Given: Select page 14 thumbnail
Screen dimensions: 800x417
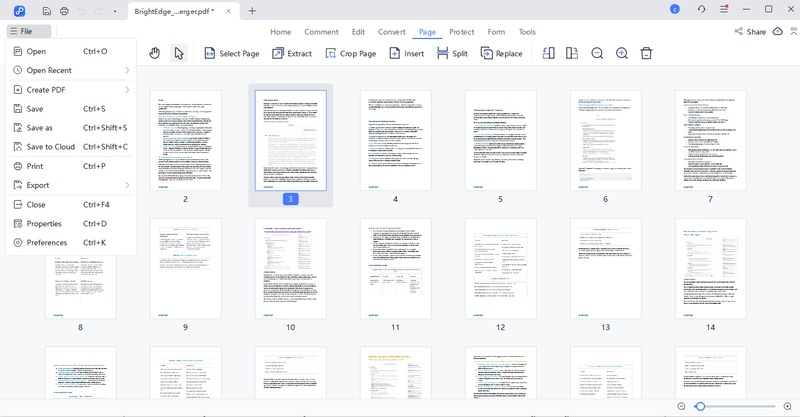Looking at the screenshot, I should [711, 268].
